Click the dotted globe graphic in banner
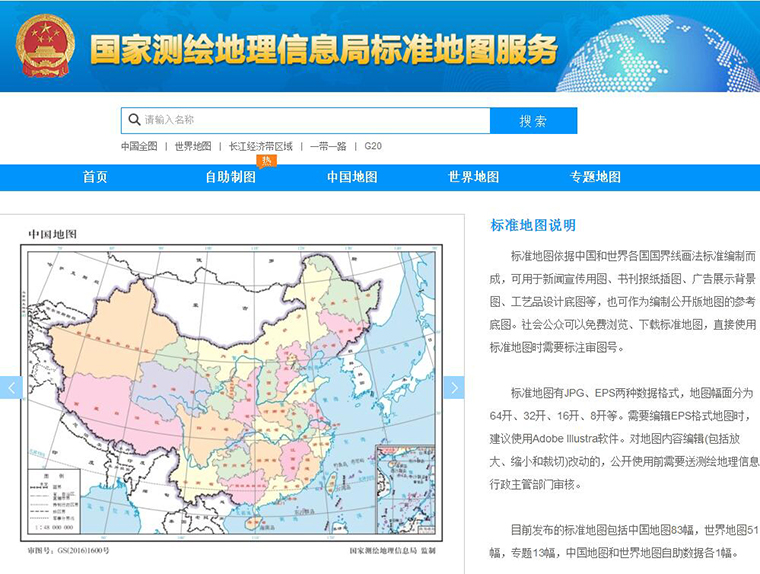Screen dimensions: 760x574 [659, 54]
